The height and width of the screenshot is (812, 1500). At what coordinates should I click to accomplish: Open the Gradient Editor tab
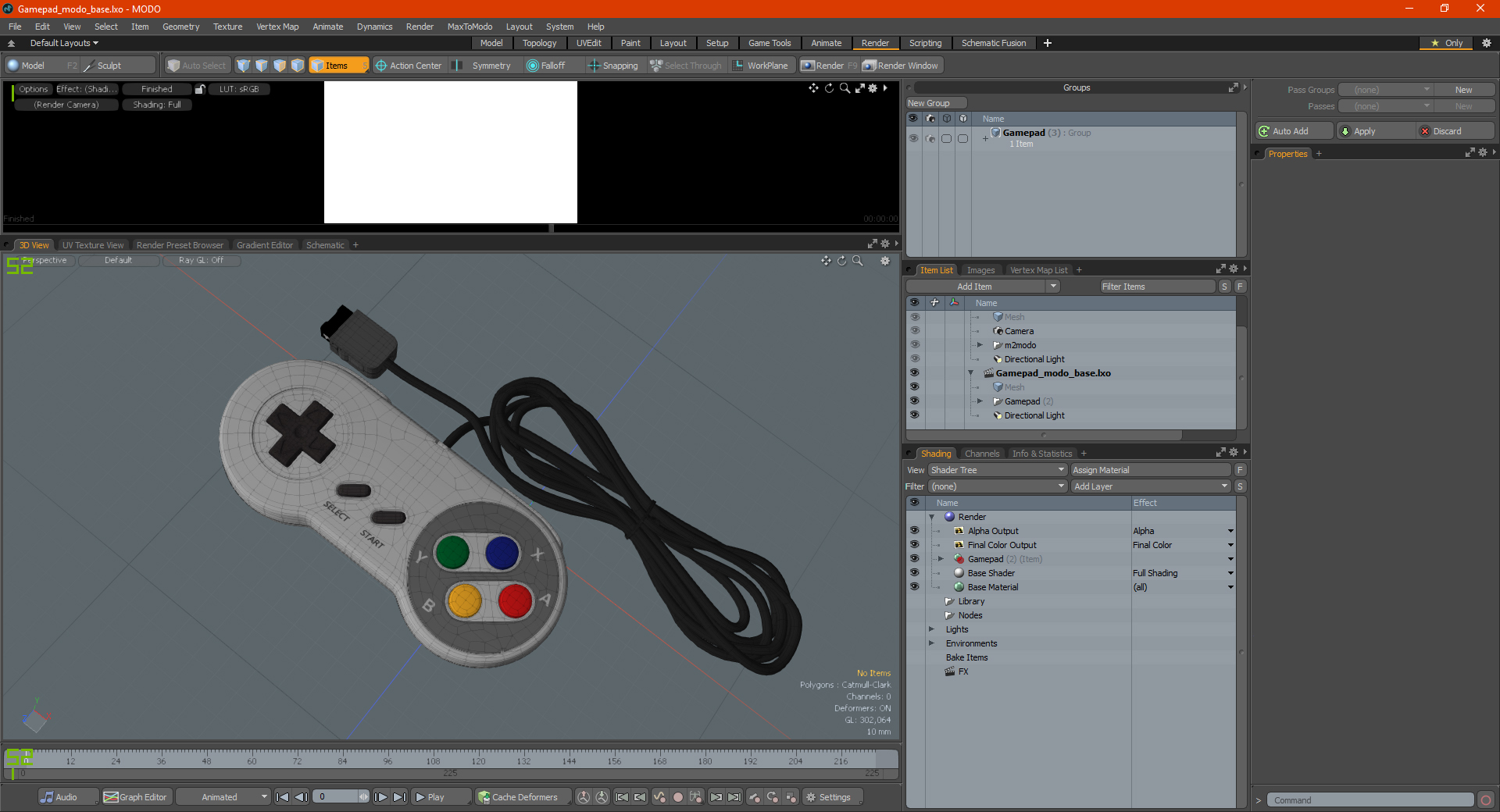coord(265,245)
